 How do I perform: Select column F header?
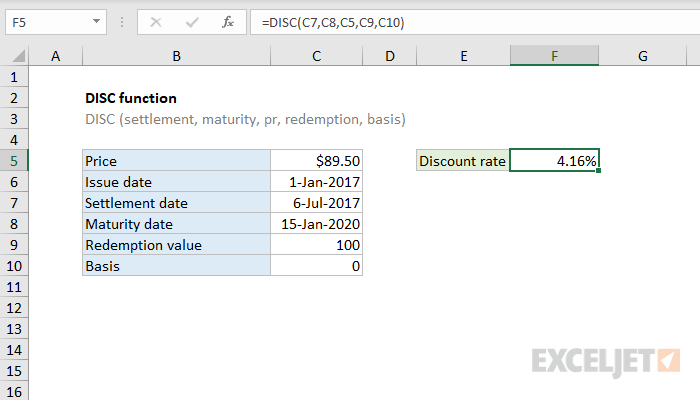pos(554,56)
